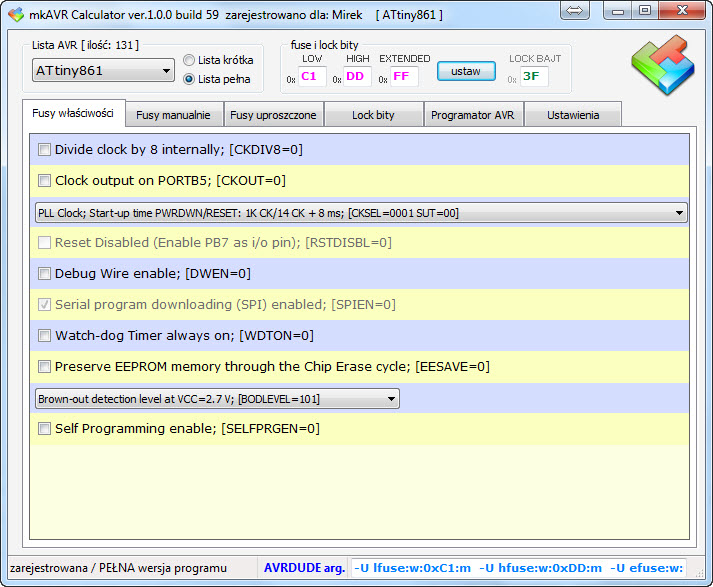Click the EXTENDED label
This screenshot has width=713, height=587.
[x=405, y=59]
